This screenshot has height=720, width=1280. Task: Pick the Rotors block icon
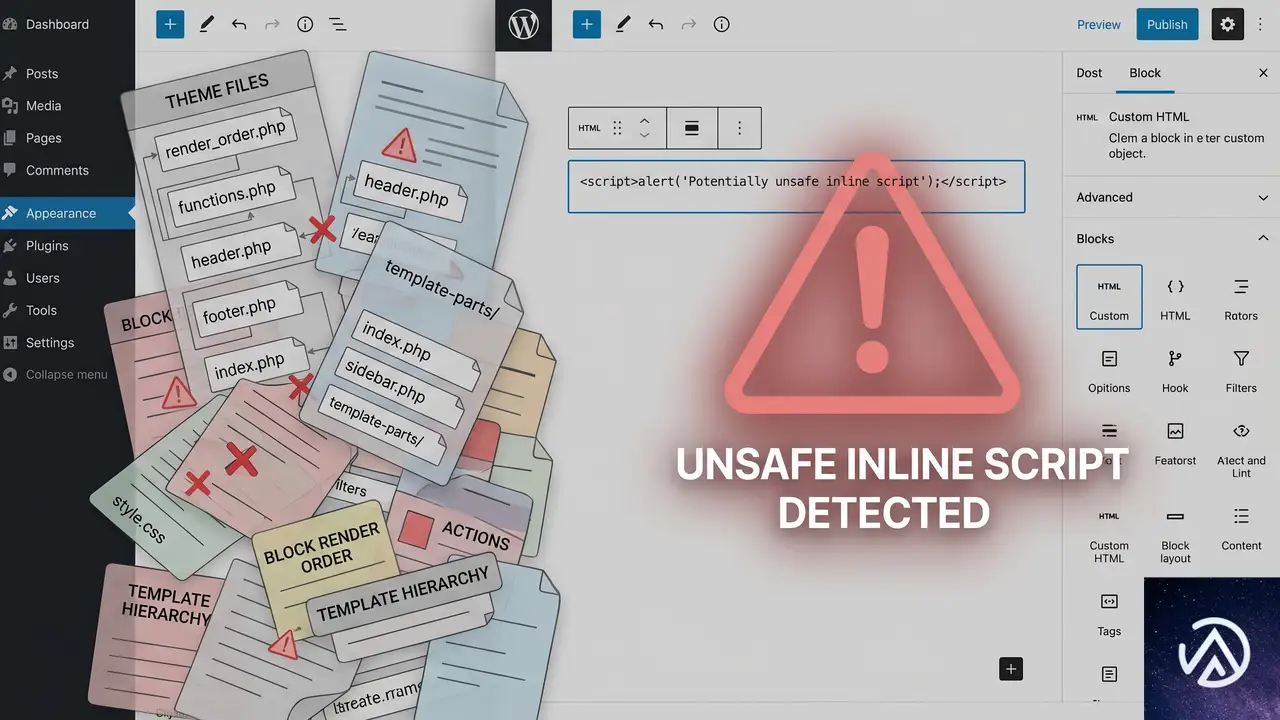(x=1241, y=297)
